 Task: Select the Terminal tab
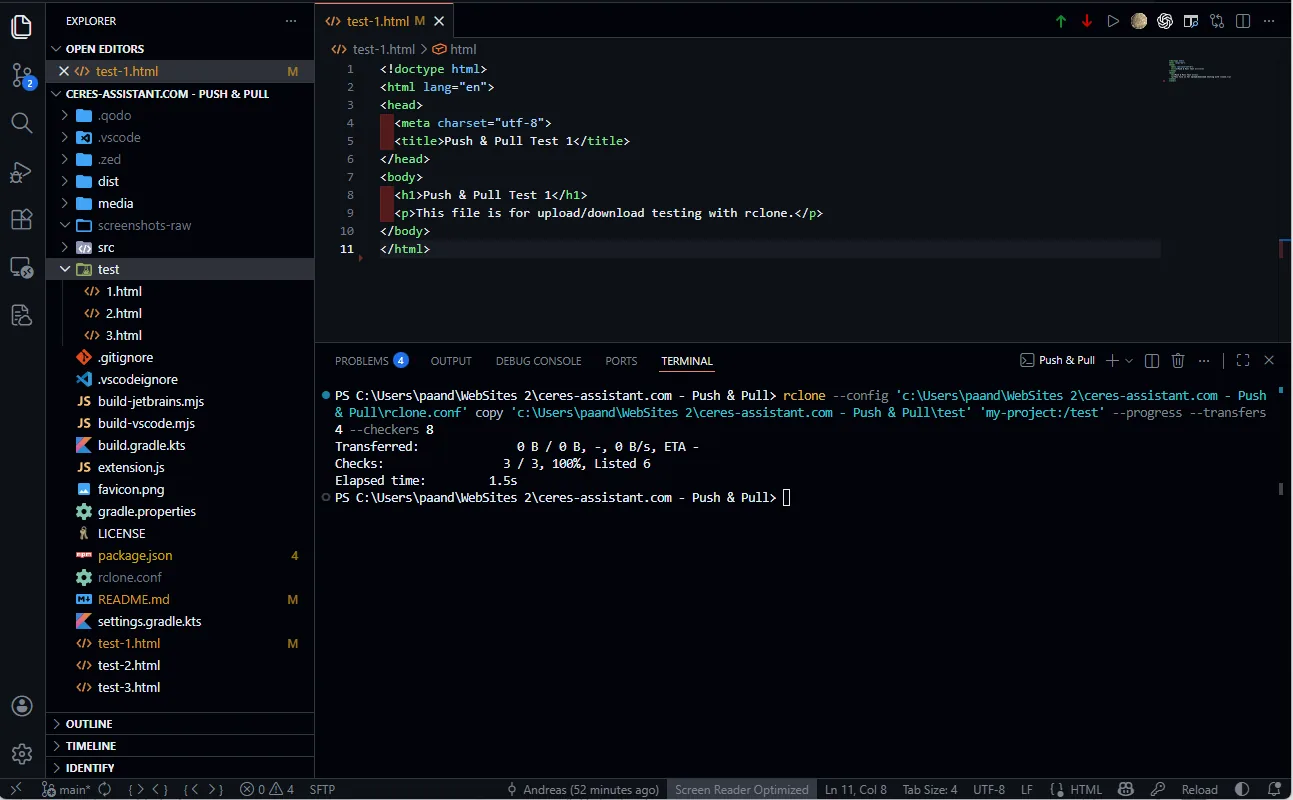click(687, 361)
